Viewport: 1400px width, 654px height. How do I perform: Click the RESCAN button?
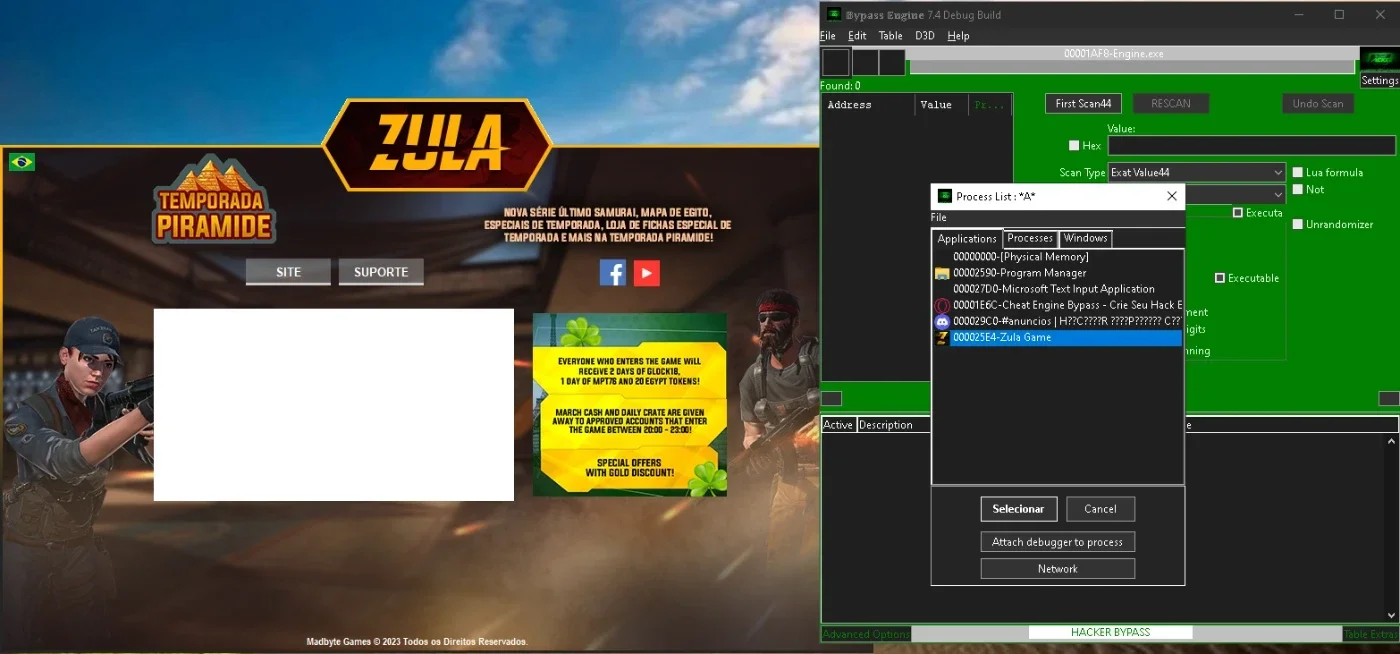tap(1170, 103)
